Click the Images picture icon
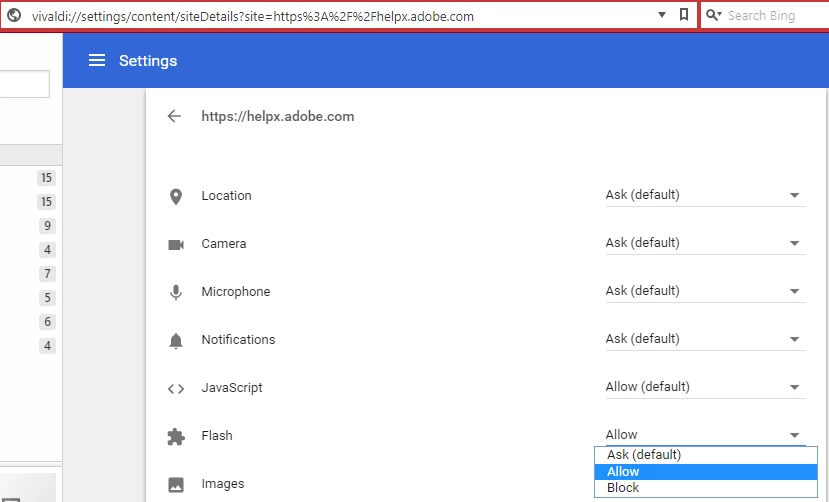 [x=176, y=485]
